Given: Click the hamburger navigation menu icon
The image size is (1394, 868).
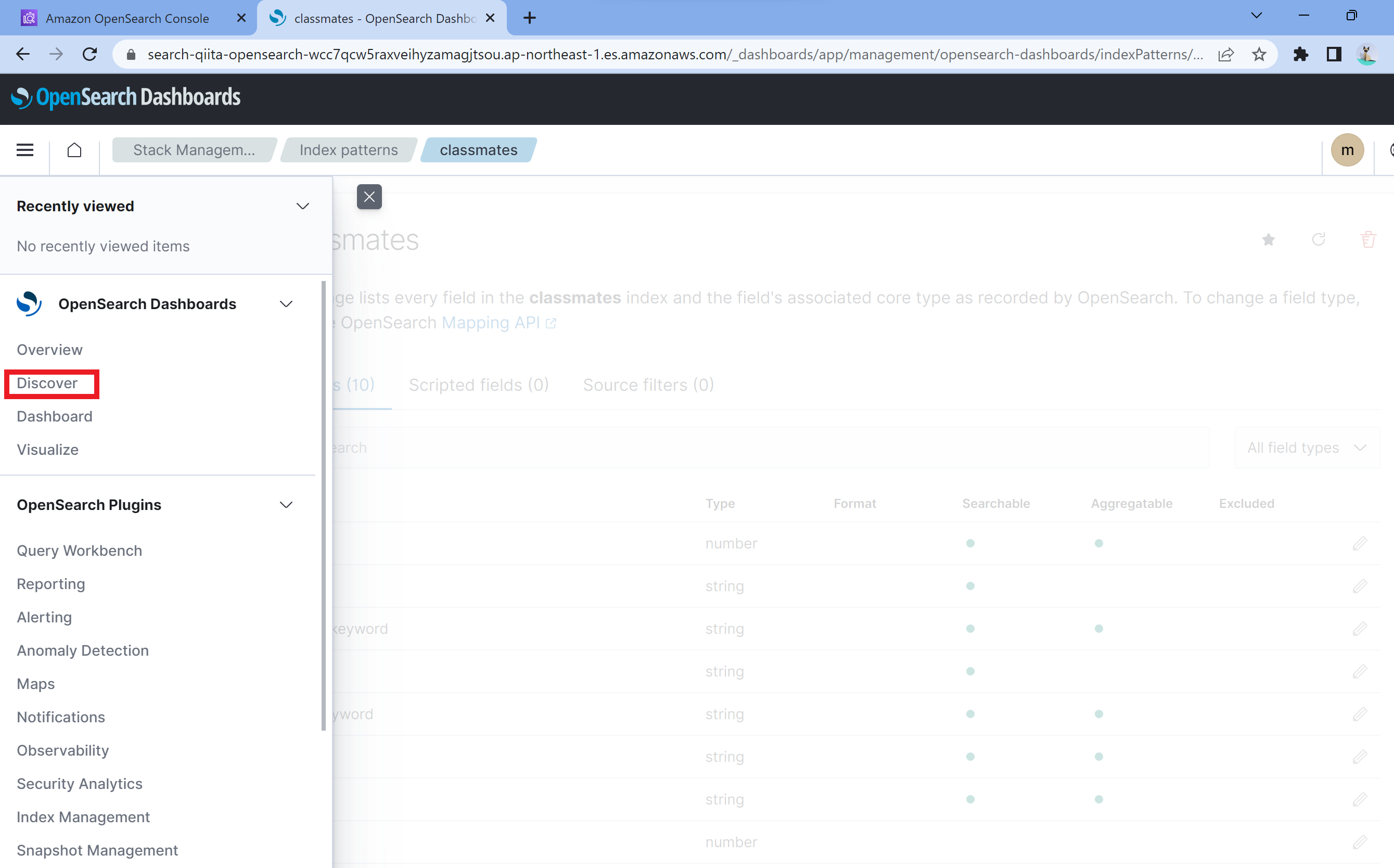Looking at the screenshot, I should coord(24,150).
